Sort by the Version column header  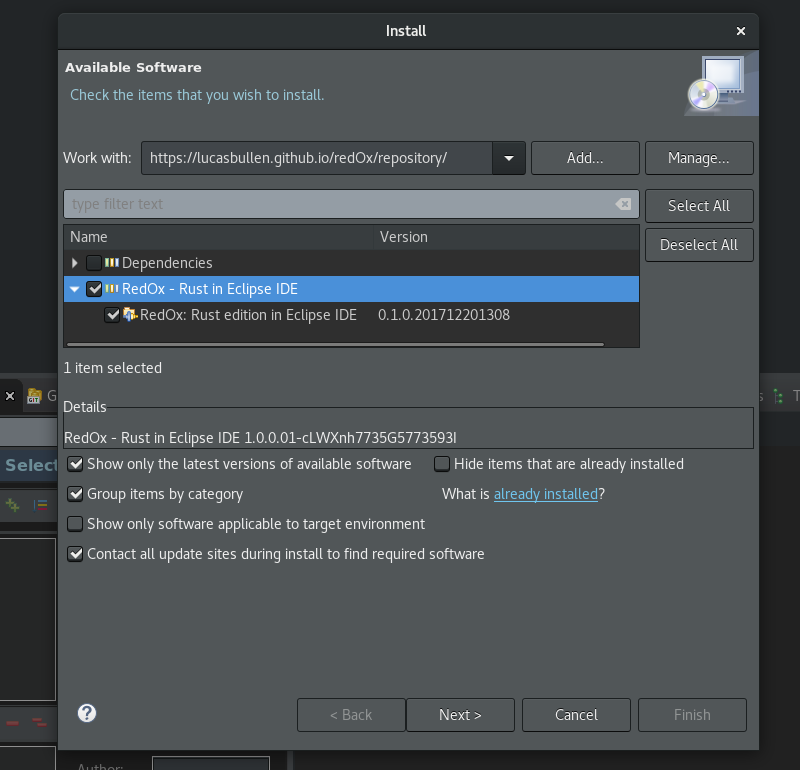click(506, 237)
